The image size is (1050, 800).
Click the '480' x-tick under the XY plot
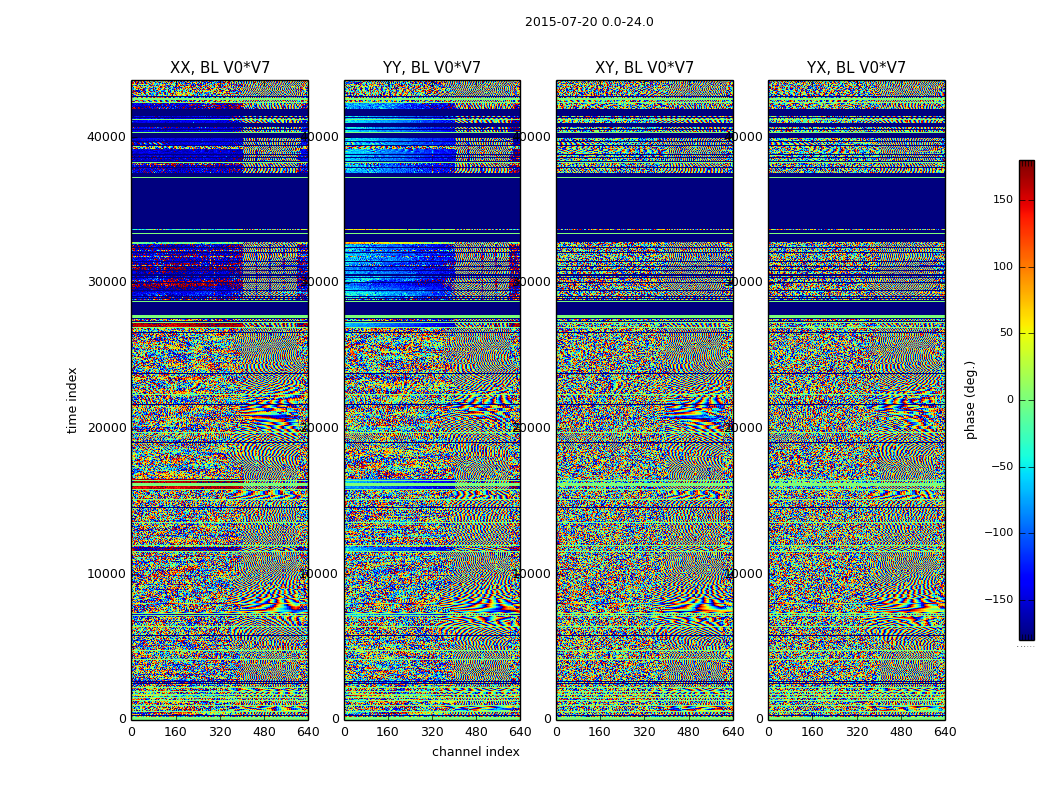click(688, 732)
